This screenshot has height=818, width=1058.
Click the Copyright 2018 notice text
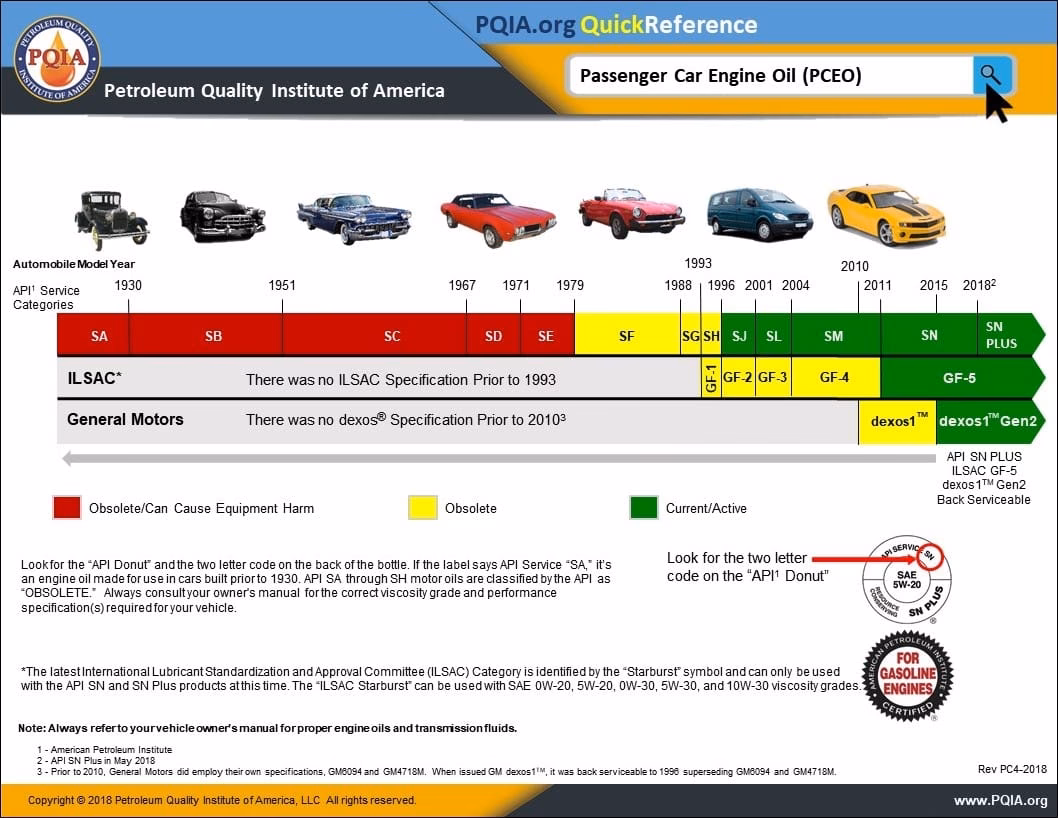click(221, 800)
